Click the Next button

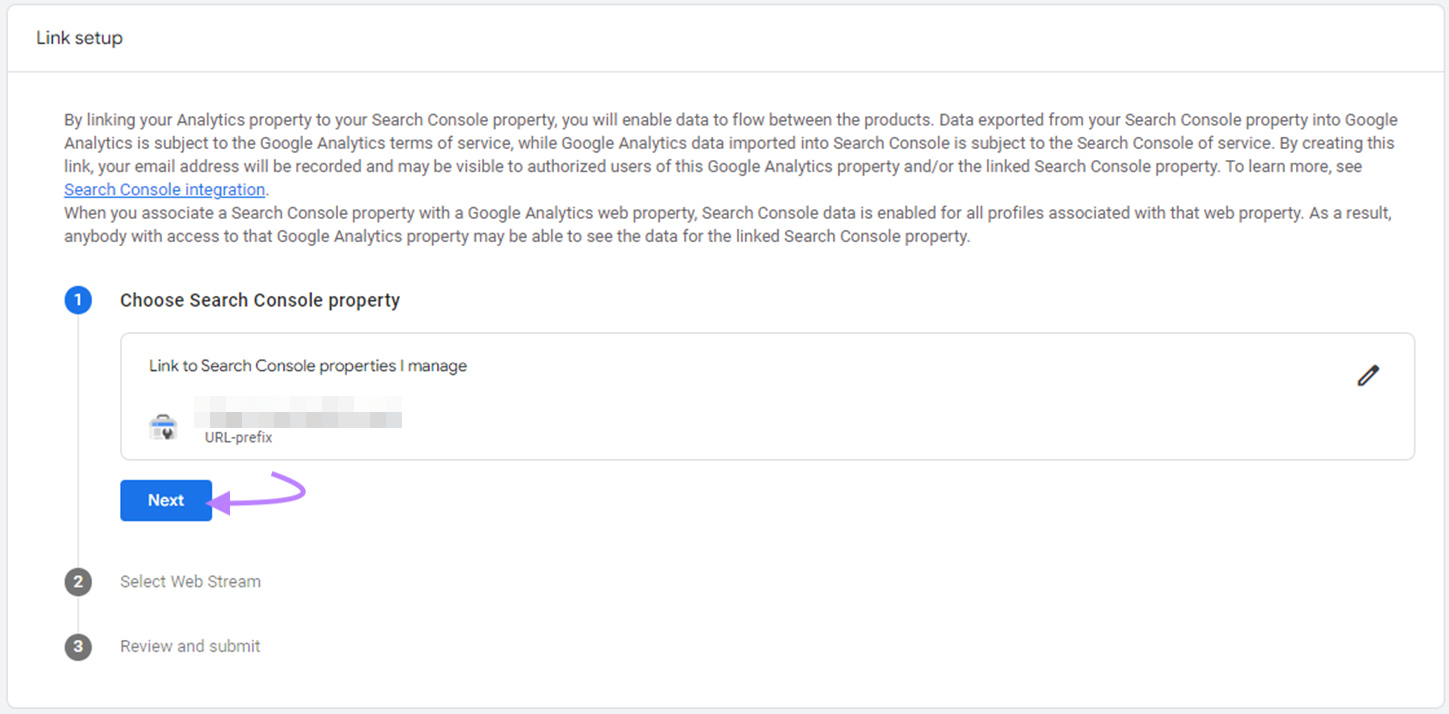[x=166, y=500]
